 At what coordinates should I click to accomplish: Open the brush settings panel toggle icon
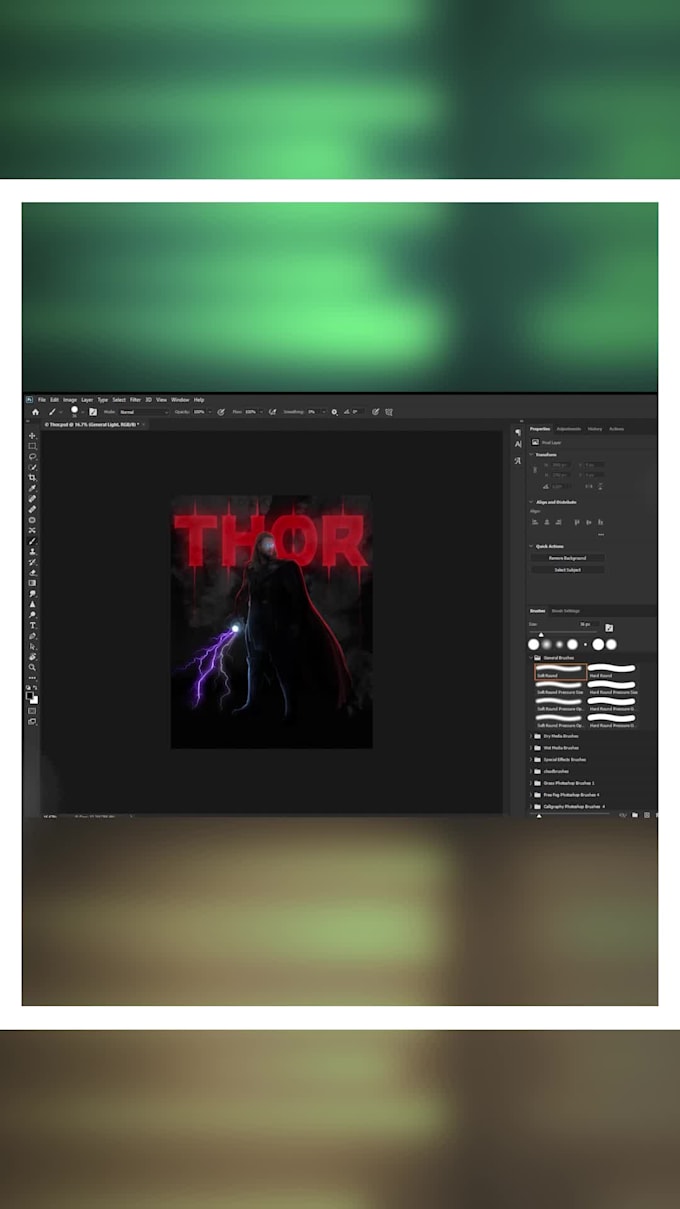tap(93, 411)
